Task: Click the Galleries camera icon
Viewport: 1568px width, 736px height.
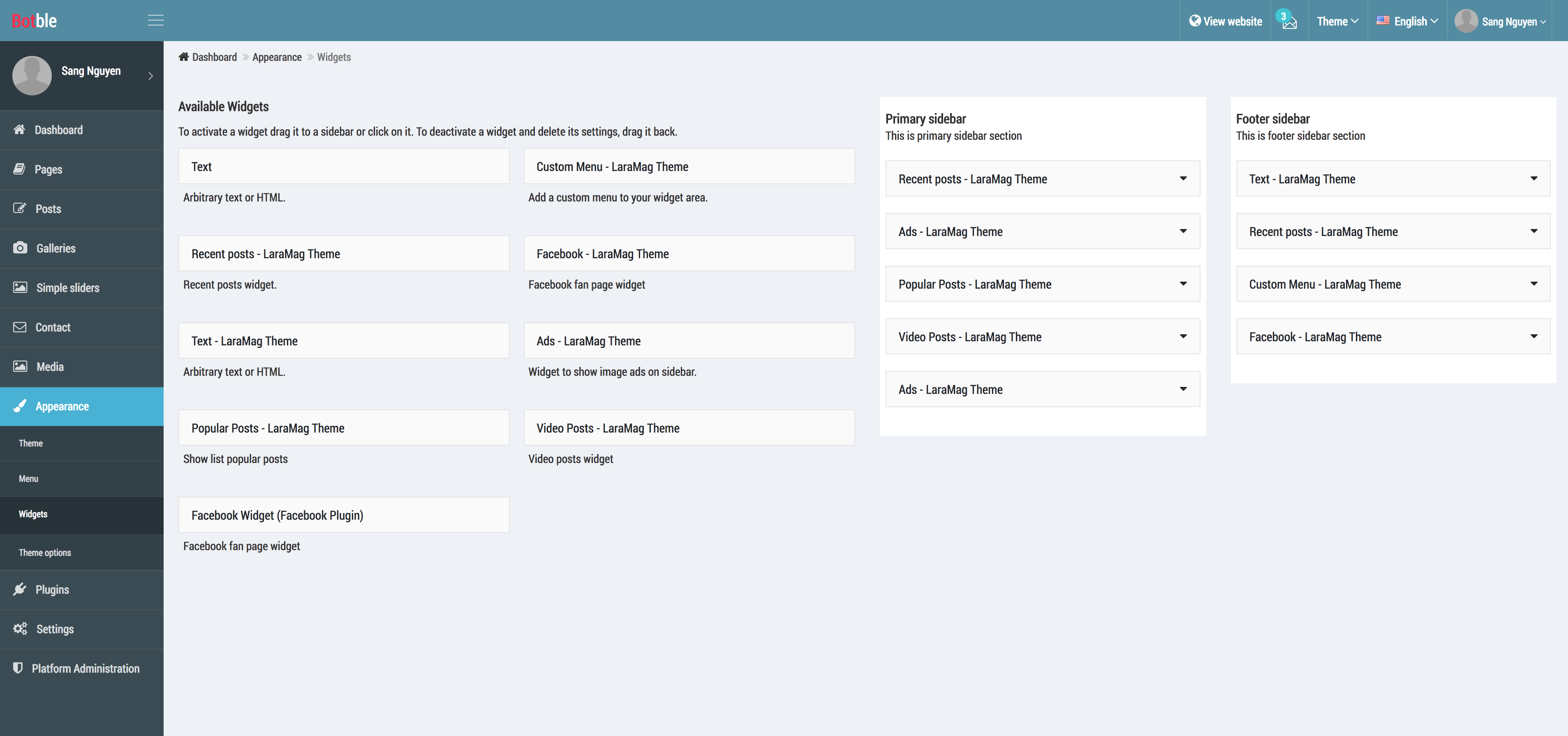Action: tap(20, 248)
